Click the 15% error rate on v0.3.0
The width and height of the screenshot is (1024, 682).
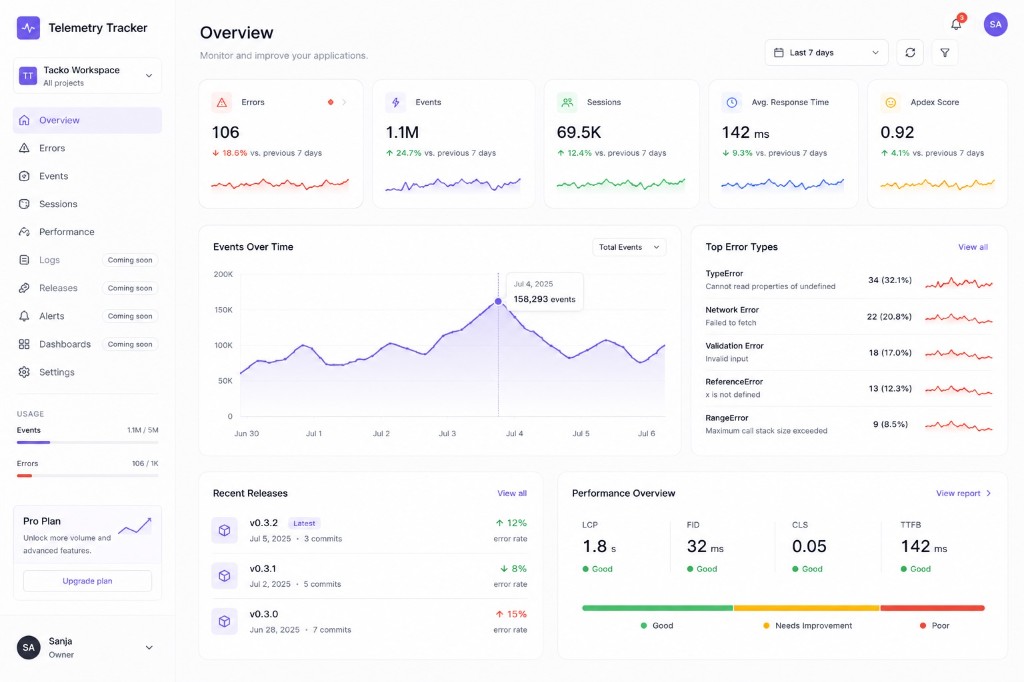click(x=511, y=614)
